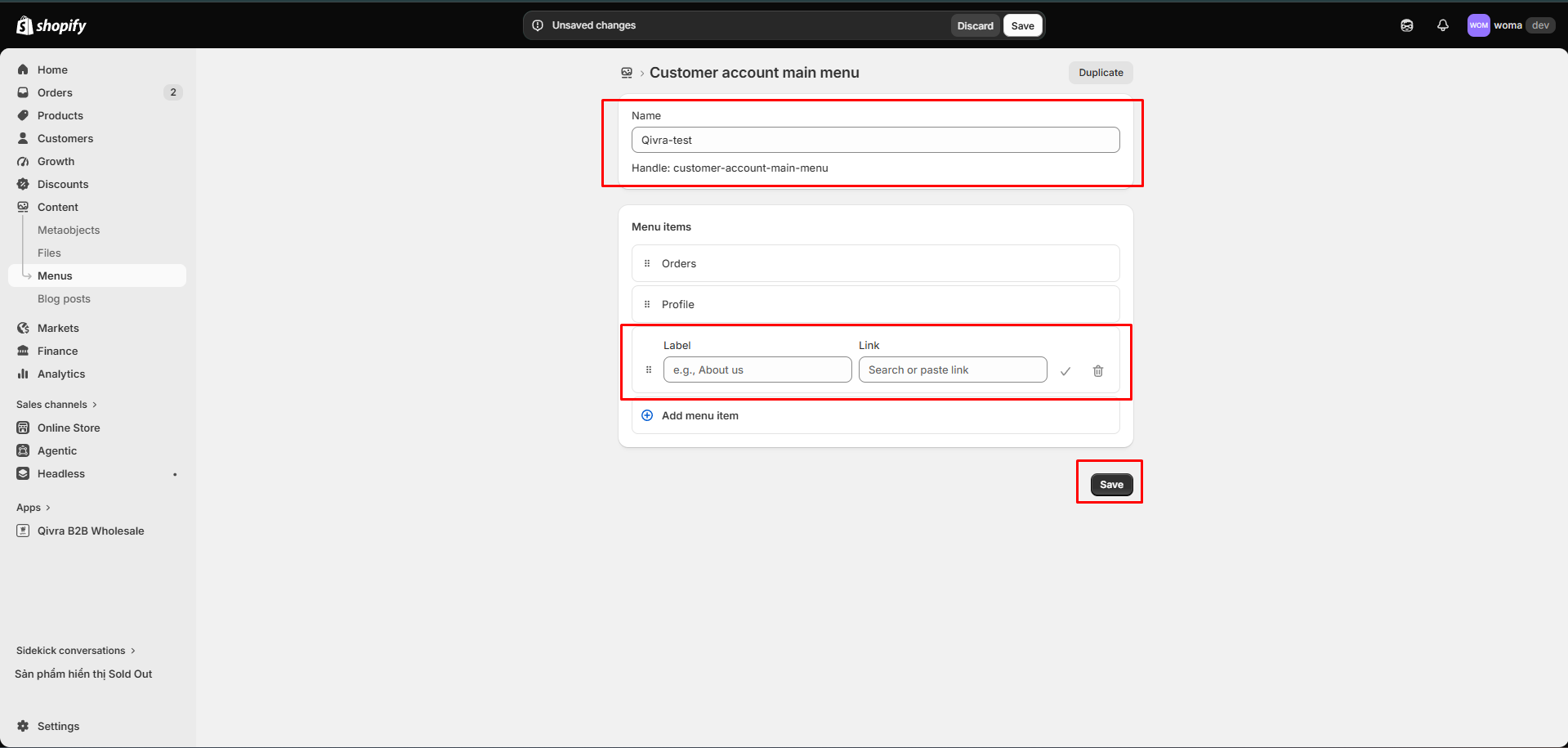Click the bottom Save button
This screenshot has width=1568, height=748.
point(1111,485)
